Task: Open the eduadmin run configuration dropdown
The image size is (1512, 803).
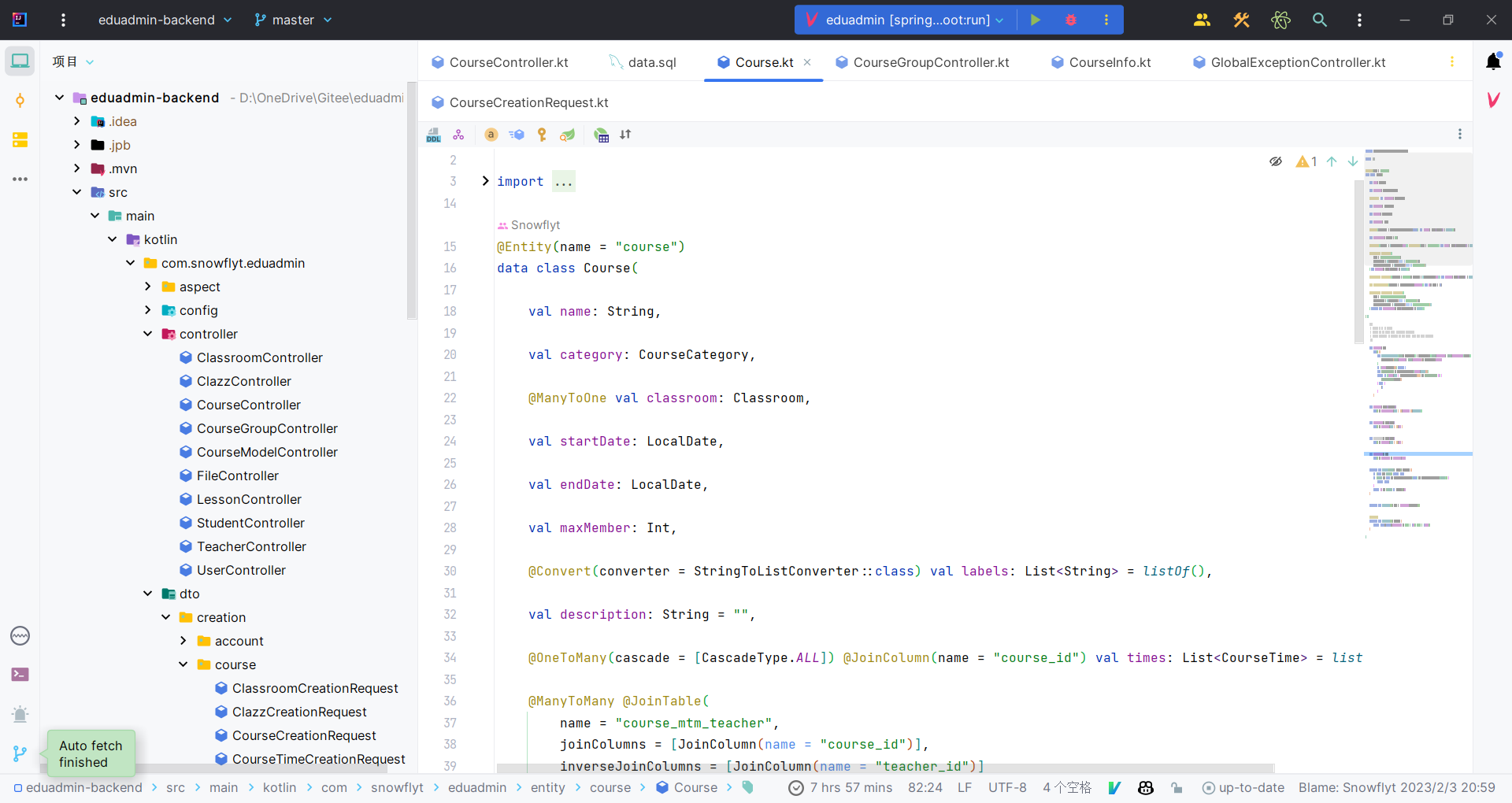Action: pyautogui.click(x=905, y=20)
